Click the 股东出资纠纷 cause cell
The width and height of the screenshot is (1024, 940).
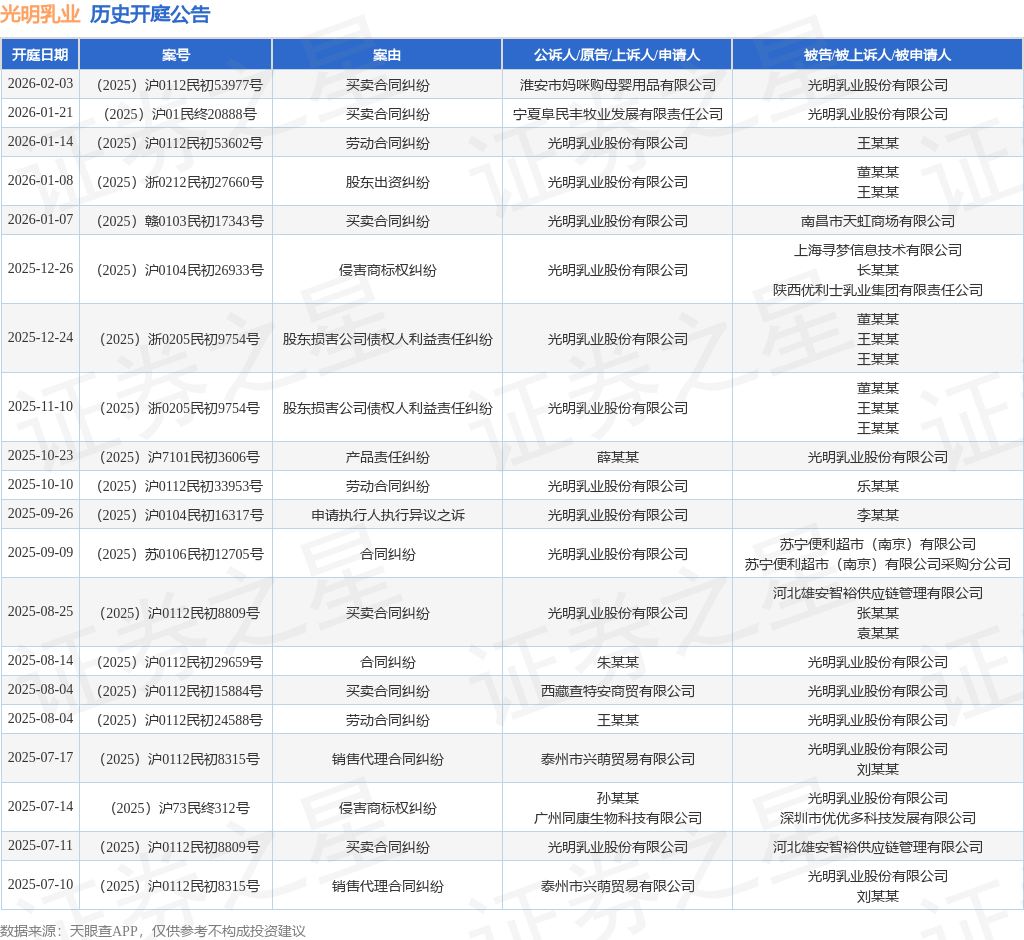387,182
